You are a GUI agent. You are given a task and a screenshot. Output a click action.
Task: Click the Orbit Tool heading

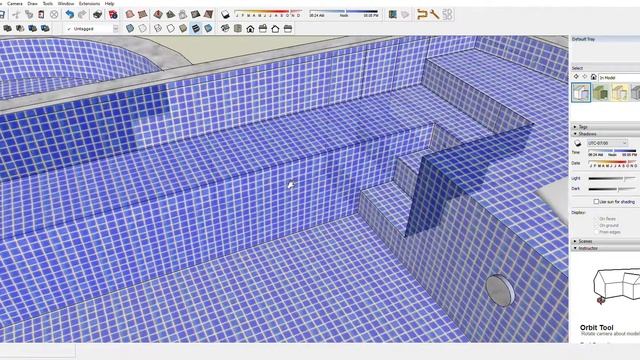[596, 327]
